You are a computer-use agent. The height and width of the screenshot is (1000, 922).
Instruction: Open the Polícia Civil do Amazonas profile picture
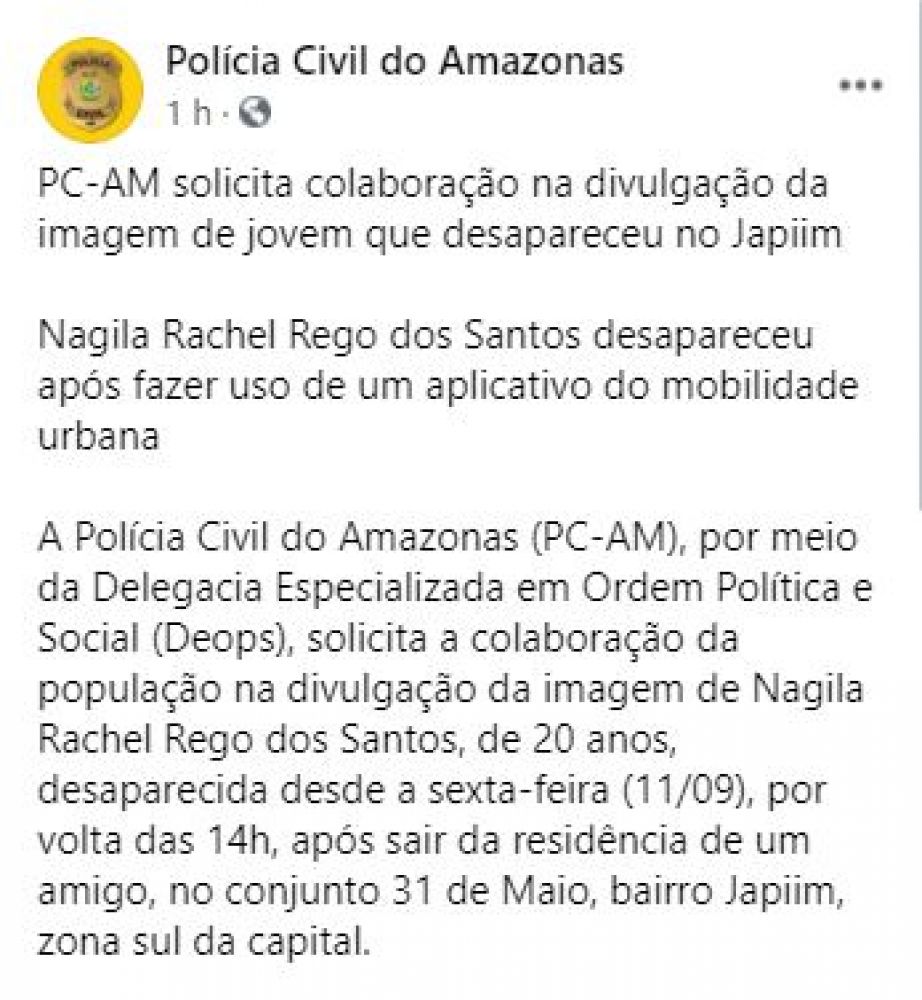[90, 89]
